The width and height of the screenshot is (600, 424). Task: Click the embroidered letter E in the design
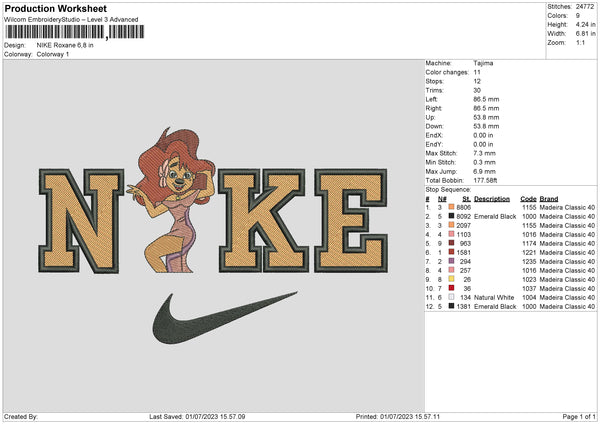click(x=351, y=221)
